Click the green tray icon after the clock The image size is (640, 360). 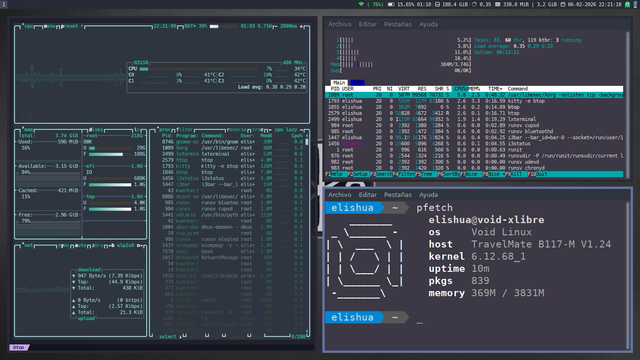tap(627, 4)
